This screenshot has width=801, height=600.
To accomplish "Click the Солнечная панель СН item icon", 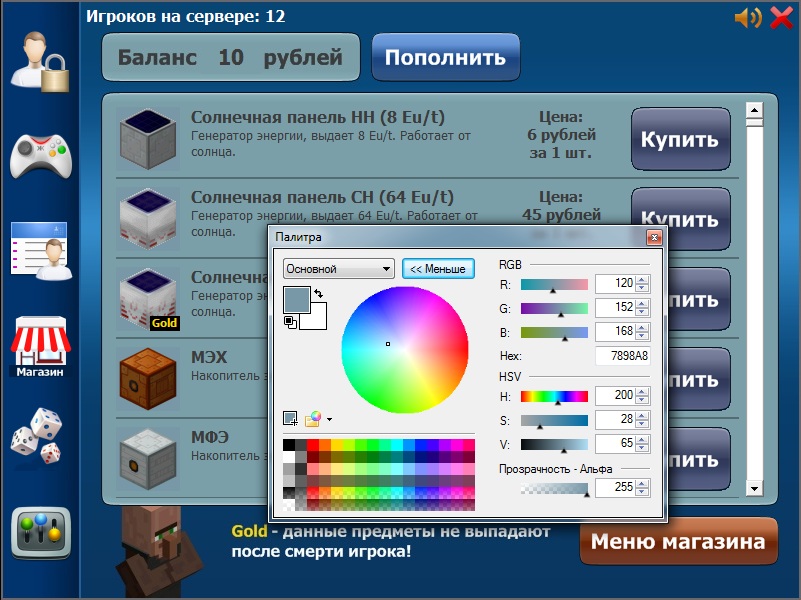I will pyautogui.click(x=148, y=219).
